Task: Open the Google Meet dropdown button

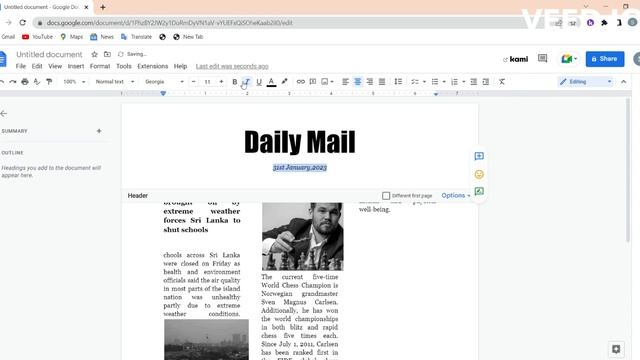Action: pyautogui.click(x=569, y=59)
